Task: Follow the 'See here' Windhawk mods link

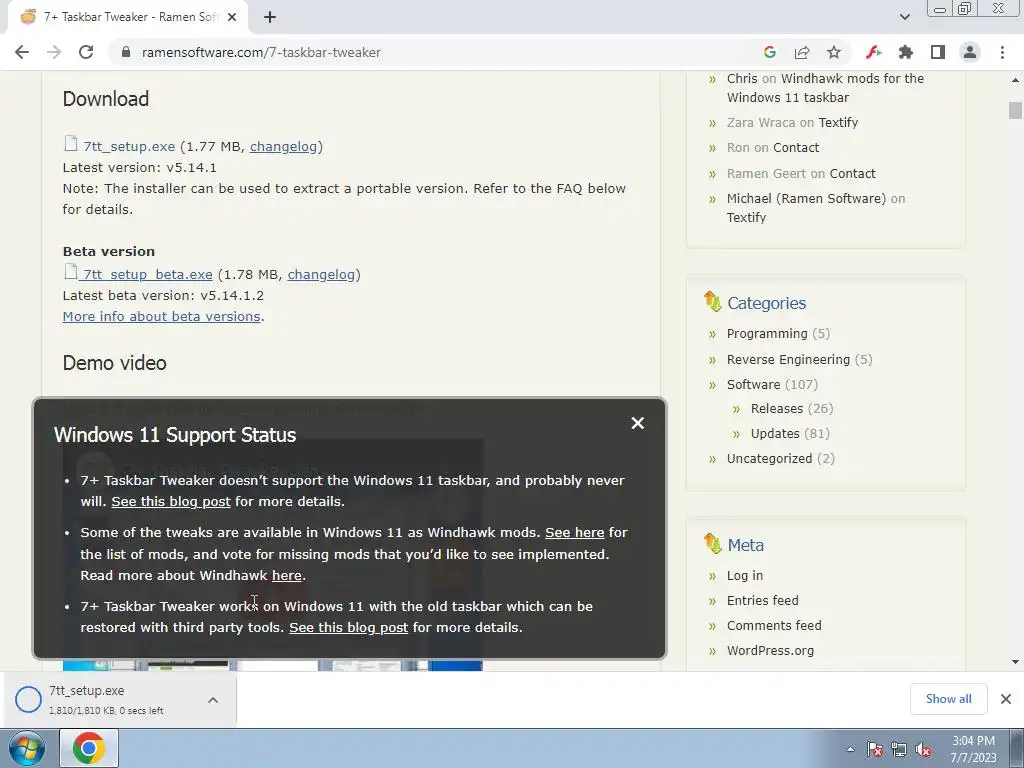Action: (x=575, y=532)
